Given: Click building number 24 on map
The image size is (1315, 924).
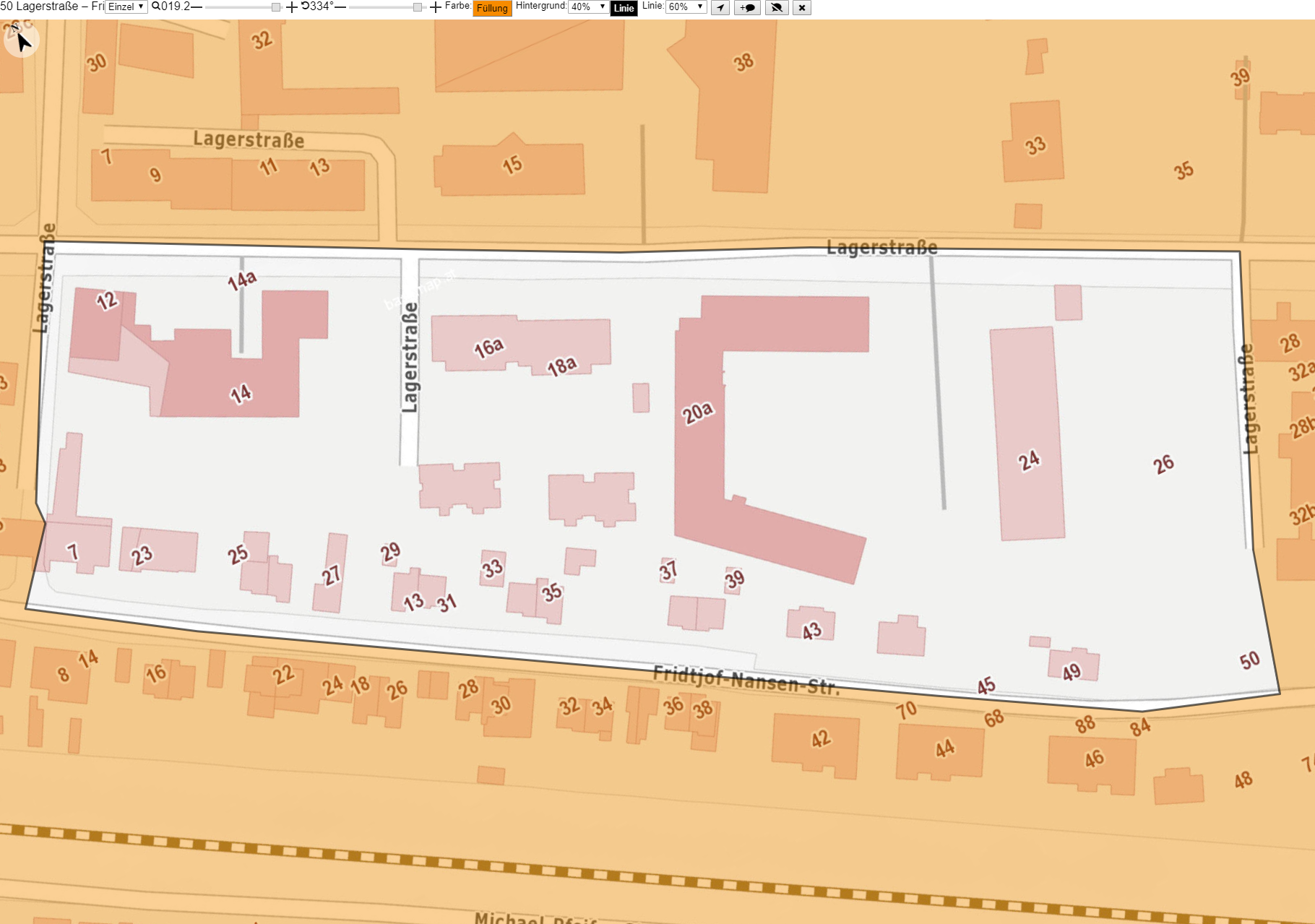Looking at the screenshot, I should coord(1030,460).
